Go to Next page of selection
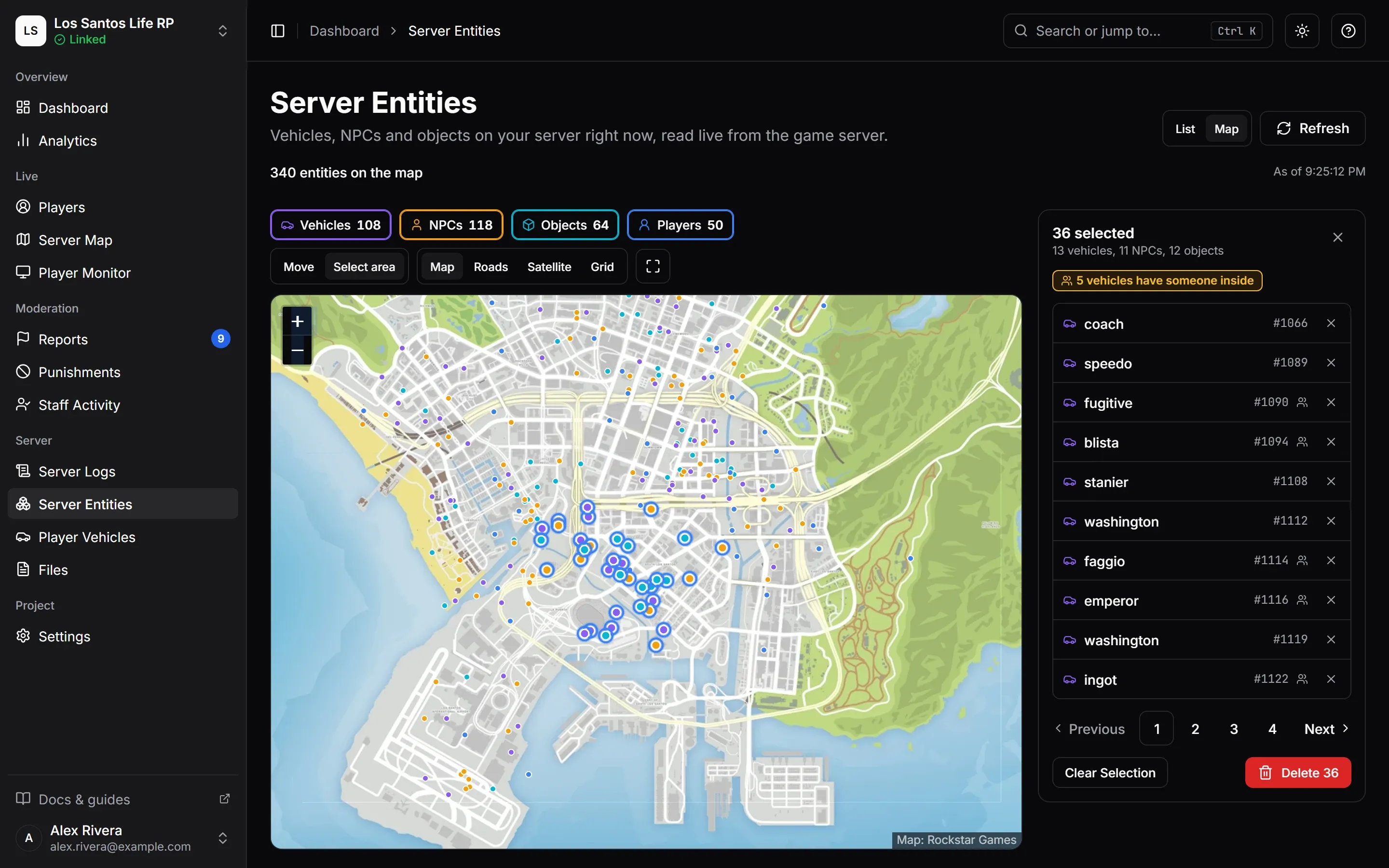 tap(1326, 729)
